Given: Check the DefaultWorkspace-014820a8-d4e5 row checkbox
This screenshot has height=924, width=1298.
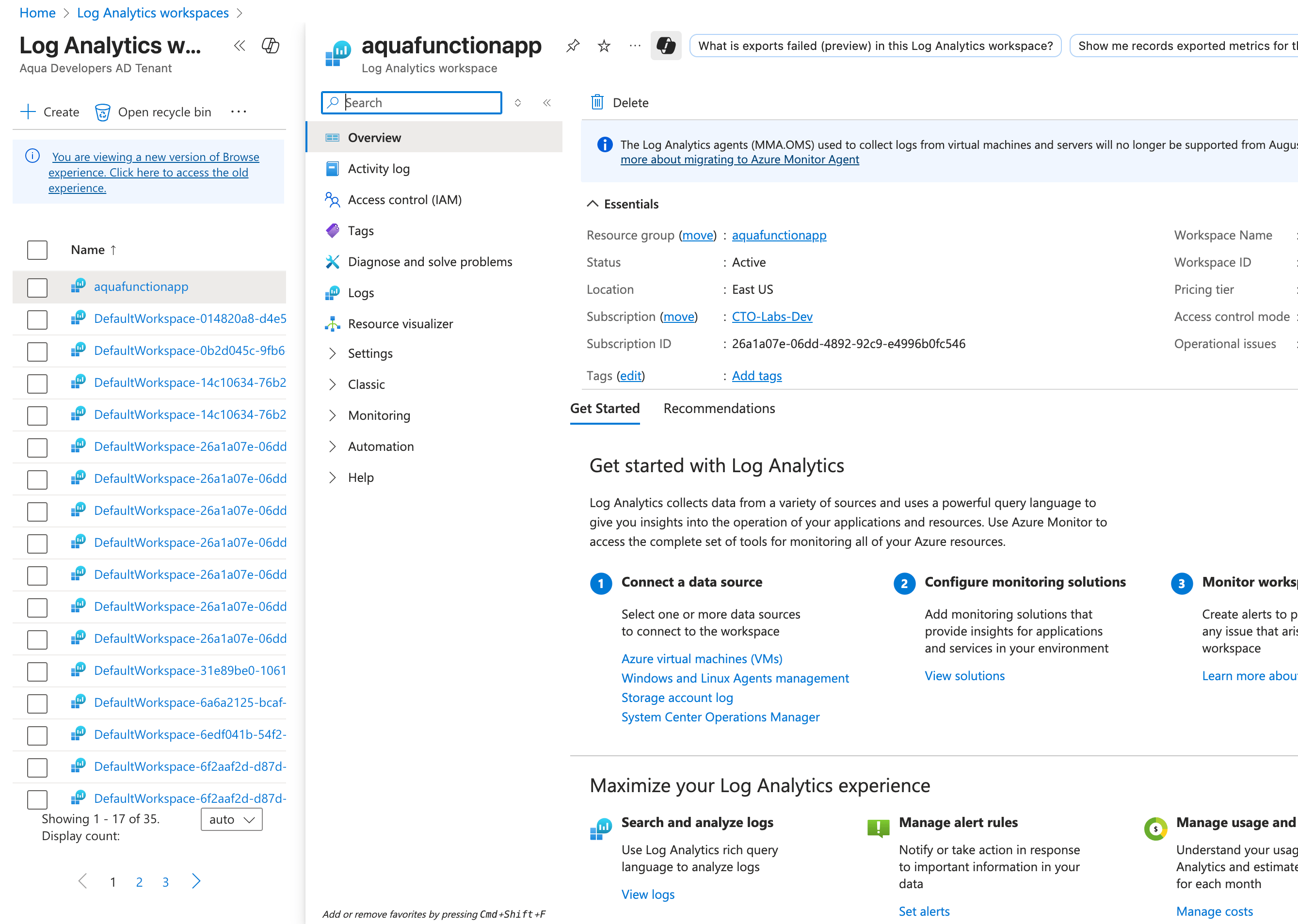Looking at the screenshot, I should click(37, 319).
